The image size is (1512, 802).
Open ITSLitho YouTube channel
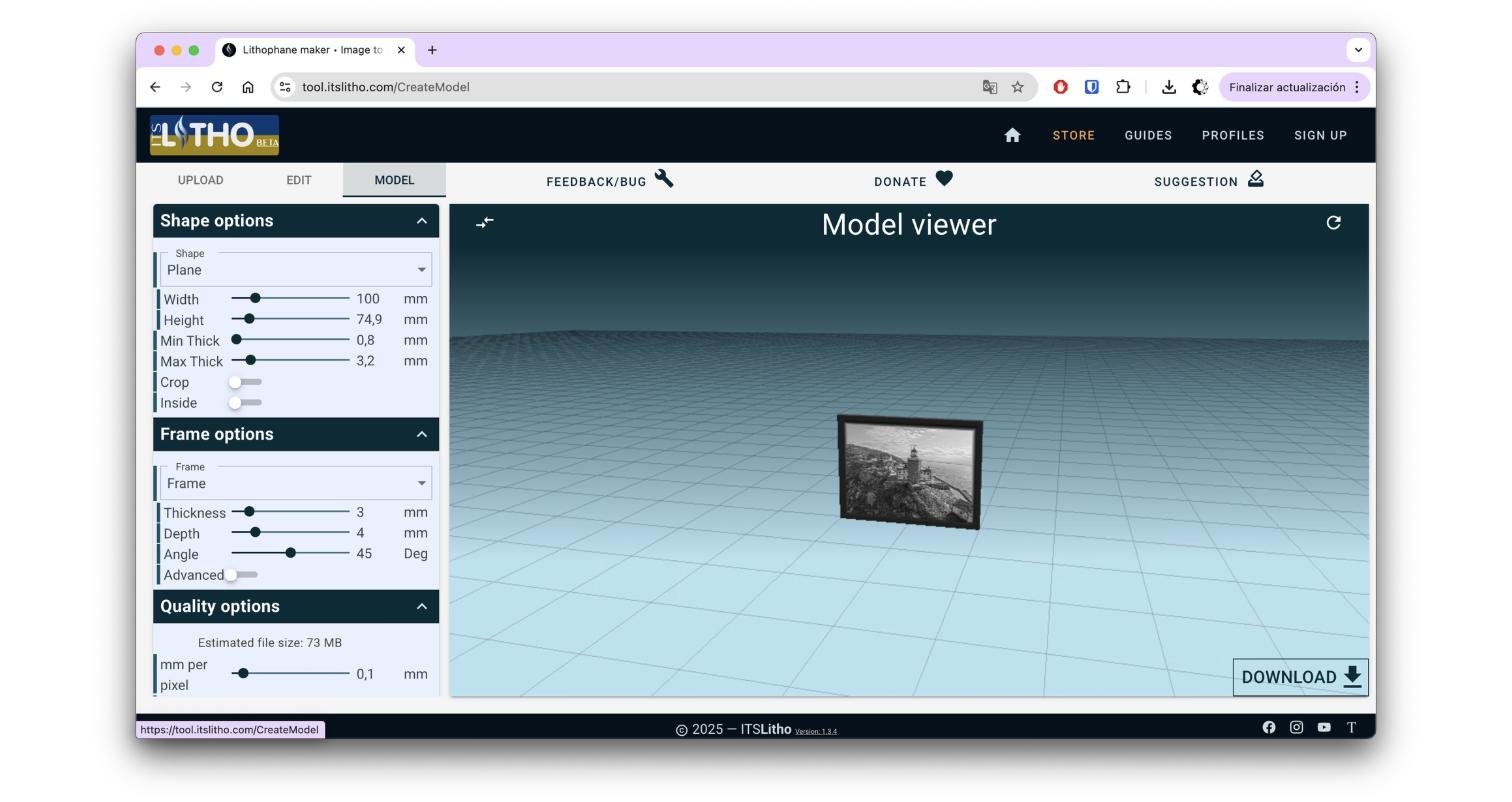[x=1324, y=727]
